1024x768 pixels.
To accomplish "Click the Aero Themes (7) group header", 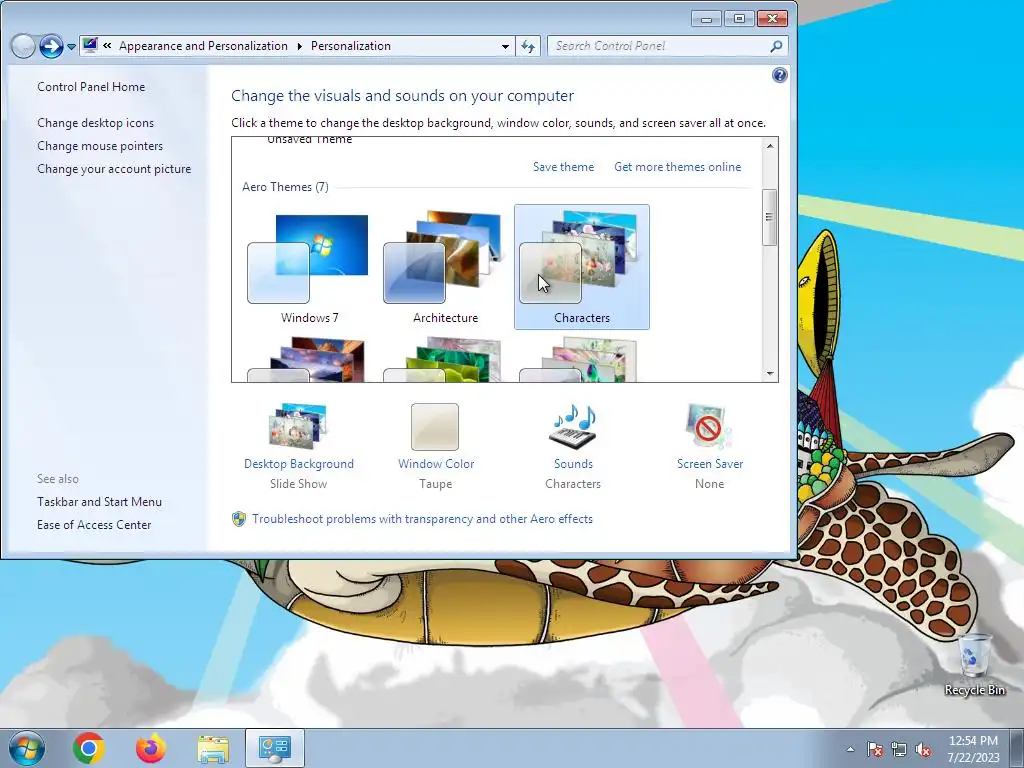I will 285,187.
